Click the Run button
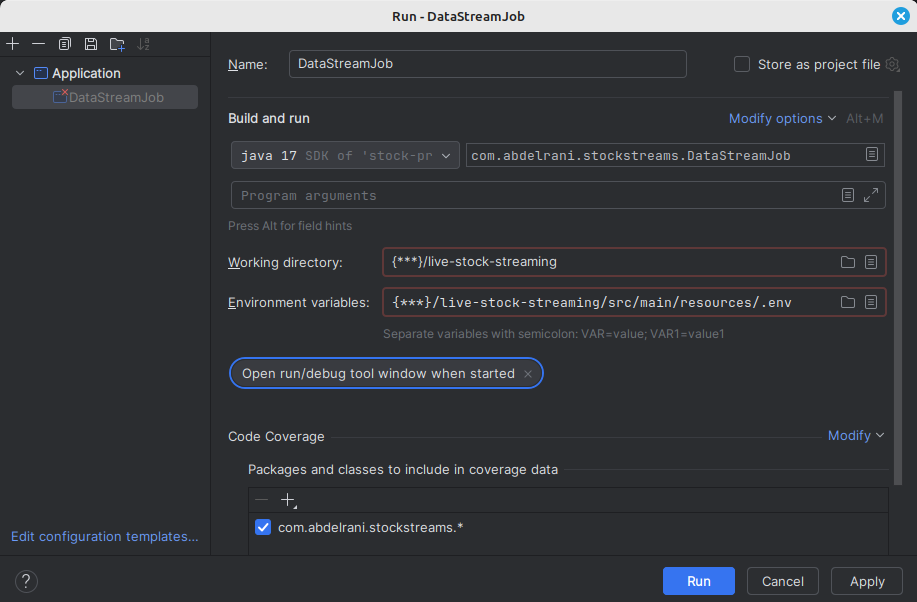 [699, 581]
